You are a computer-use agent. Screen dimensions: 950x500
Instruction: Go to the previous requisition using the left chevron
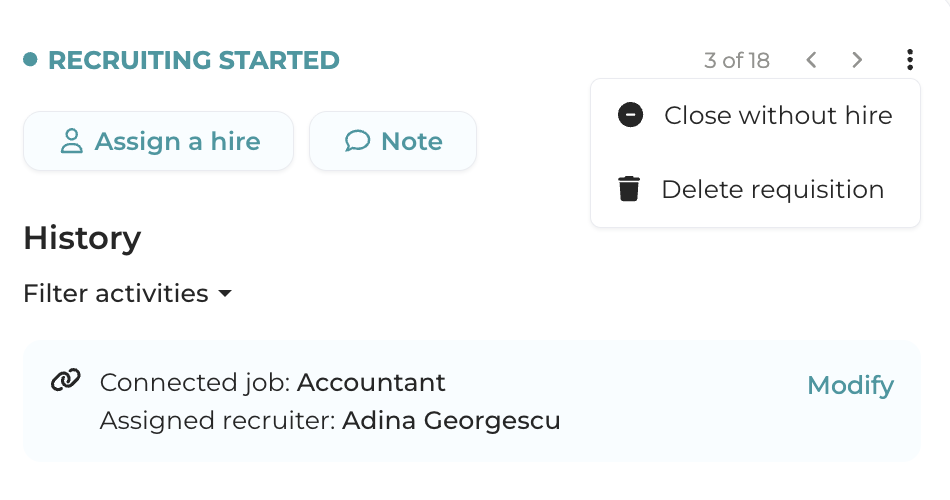pyautogui.click(x=812, y=60)
